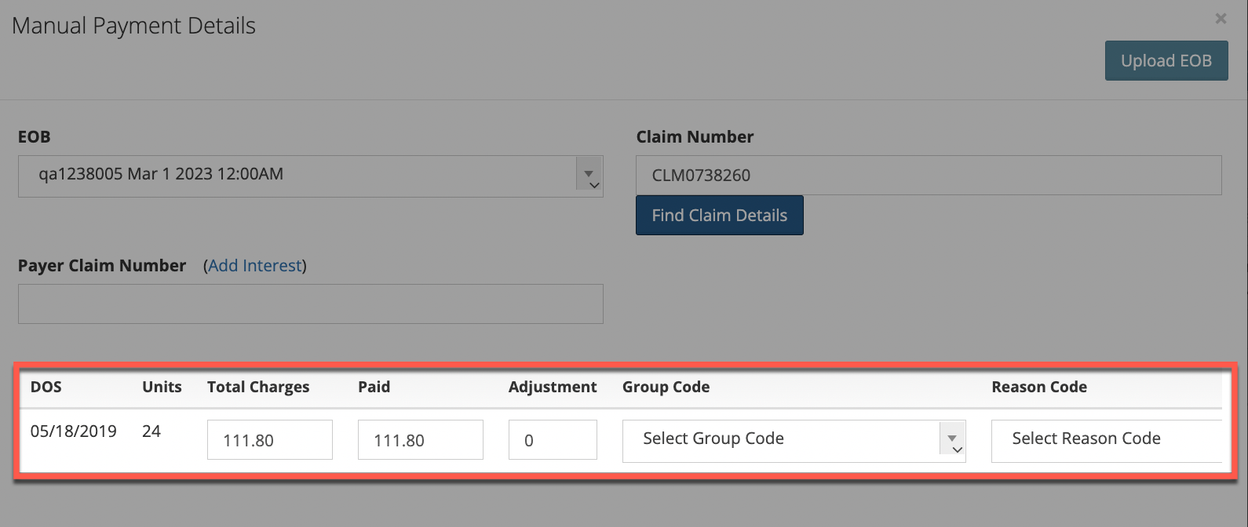This screenshot has height=527, width=1248.
Task: Focus the Claim Number input field
Action: (928, 175)
